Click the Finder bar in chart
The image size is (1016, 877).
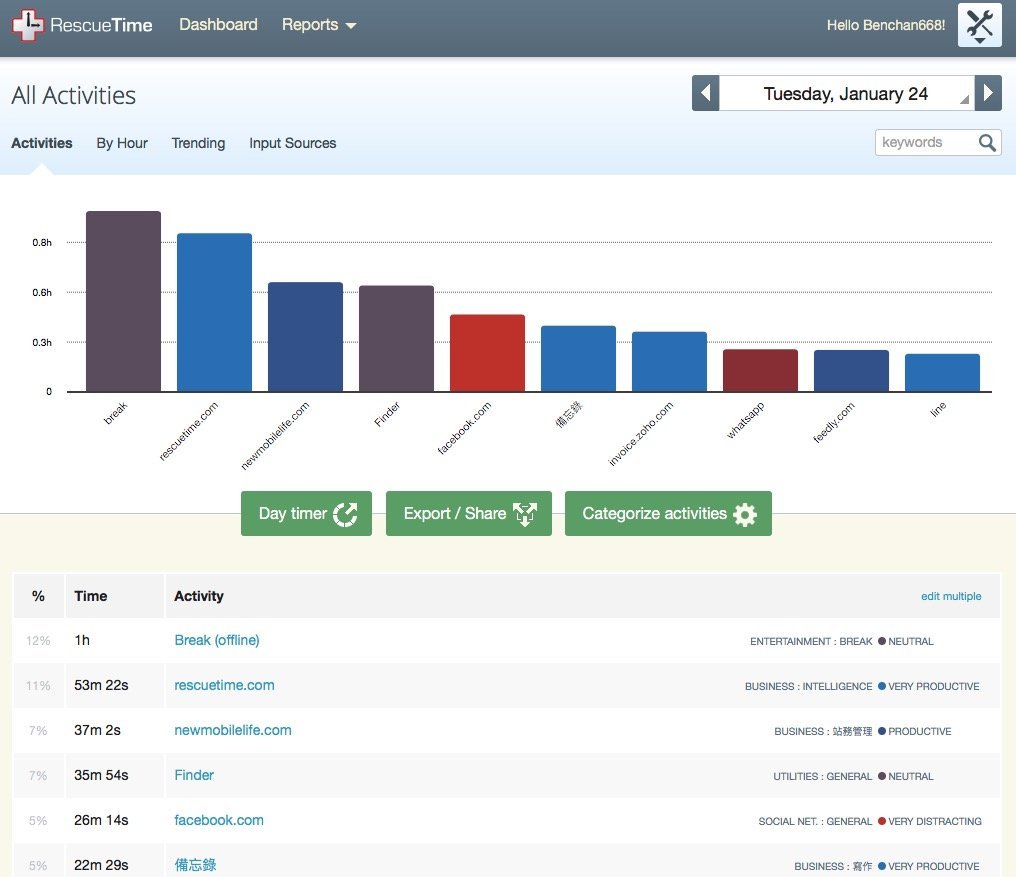[397, 338]
